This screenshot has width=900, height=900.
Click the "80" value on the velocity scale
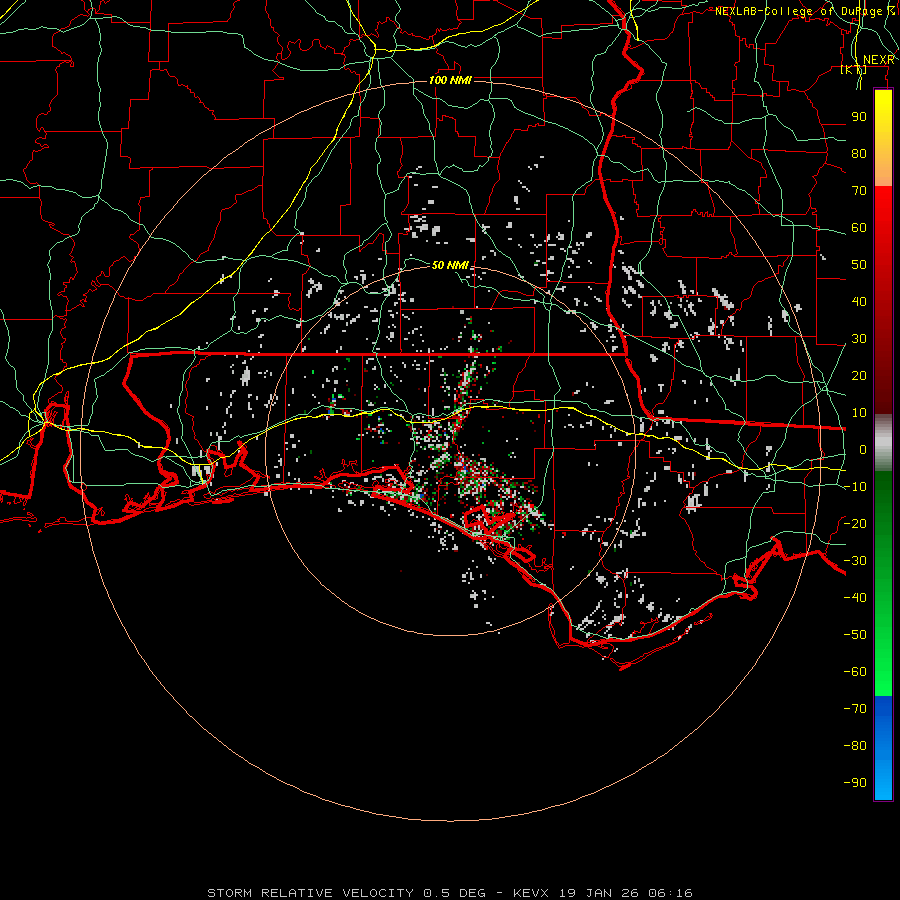coord(859,153)
